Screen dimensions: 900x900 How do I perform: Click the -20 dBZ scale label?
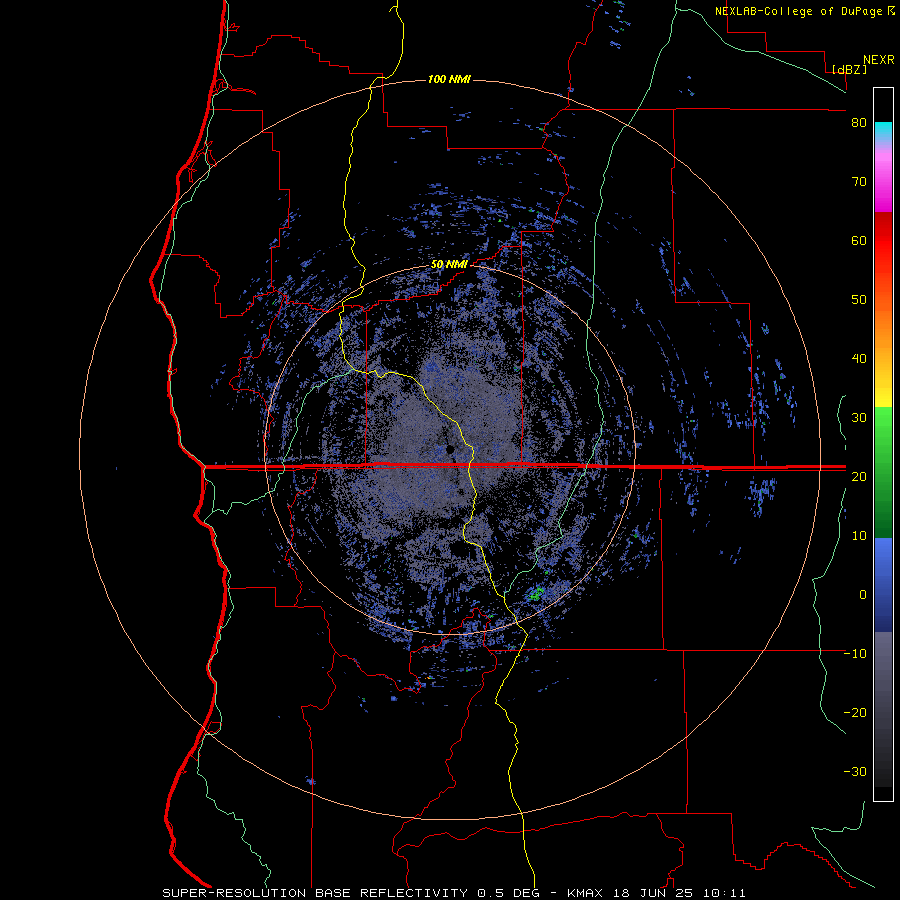pyautogui.click(x=855, y=713)
